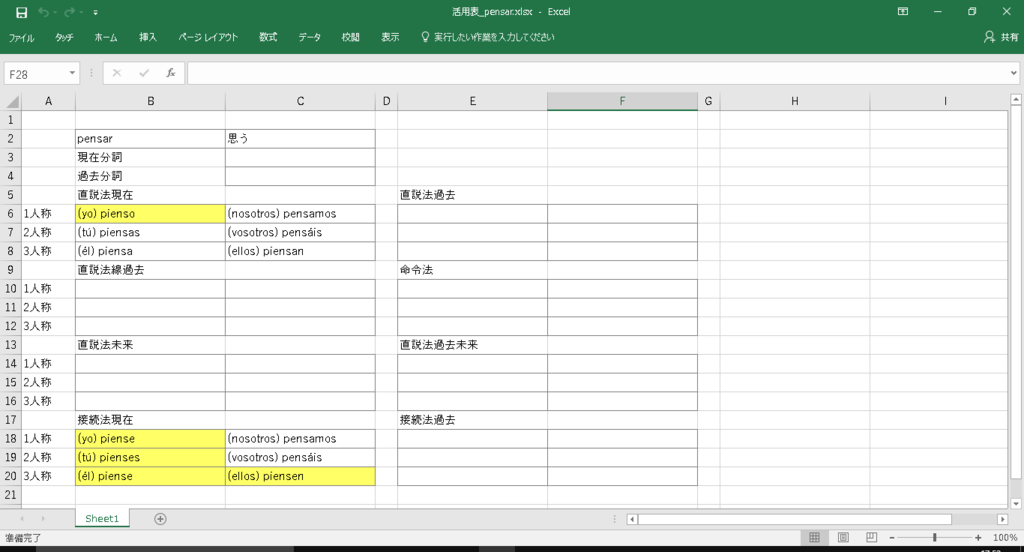Screen dimensions: 1024x552
Task: Click the Save icon in quick access toolbar
Action: coord(22,12)
